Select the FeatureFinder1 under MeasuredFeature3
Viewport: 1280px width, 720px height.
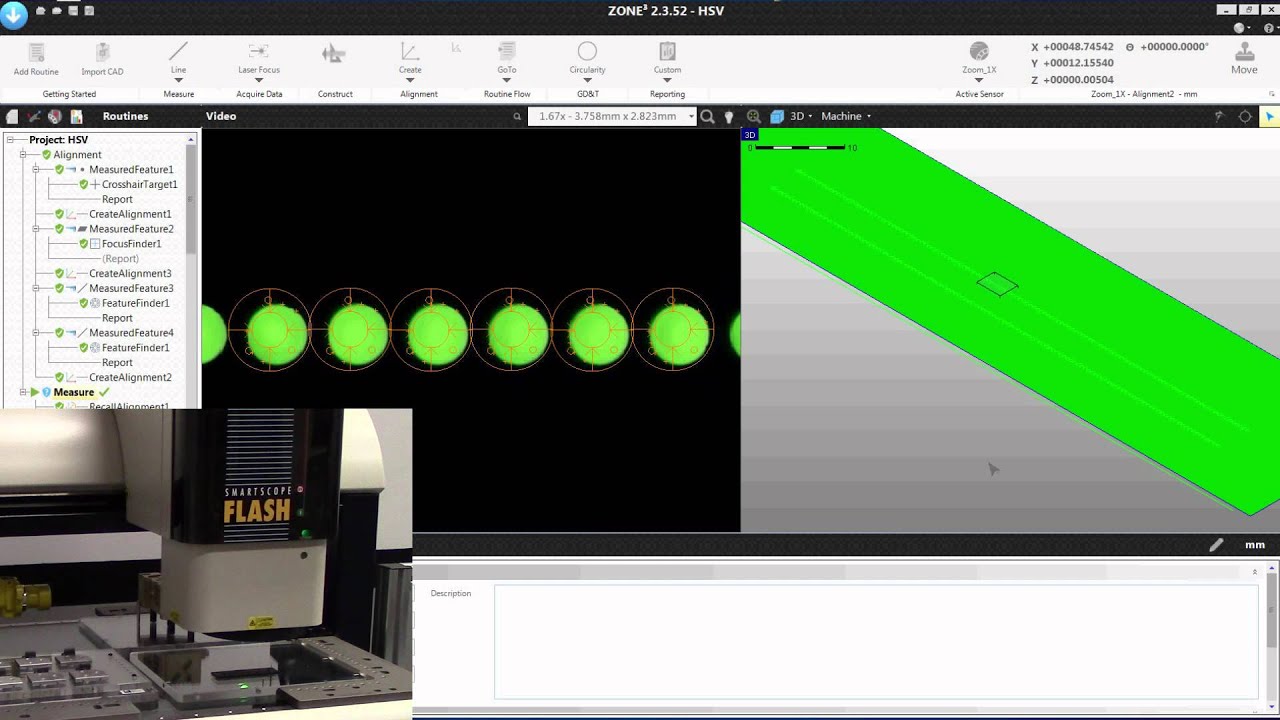pyautogui.click(x=135, y=303)
